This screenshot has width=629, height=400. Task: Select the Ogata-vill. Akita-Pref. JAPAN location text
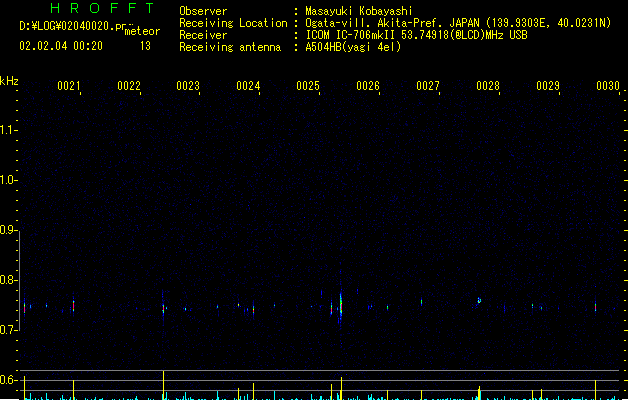coord(458,23)
